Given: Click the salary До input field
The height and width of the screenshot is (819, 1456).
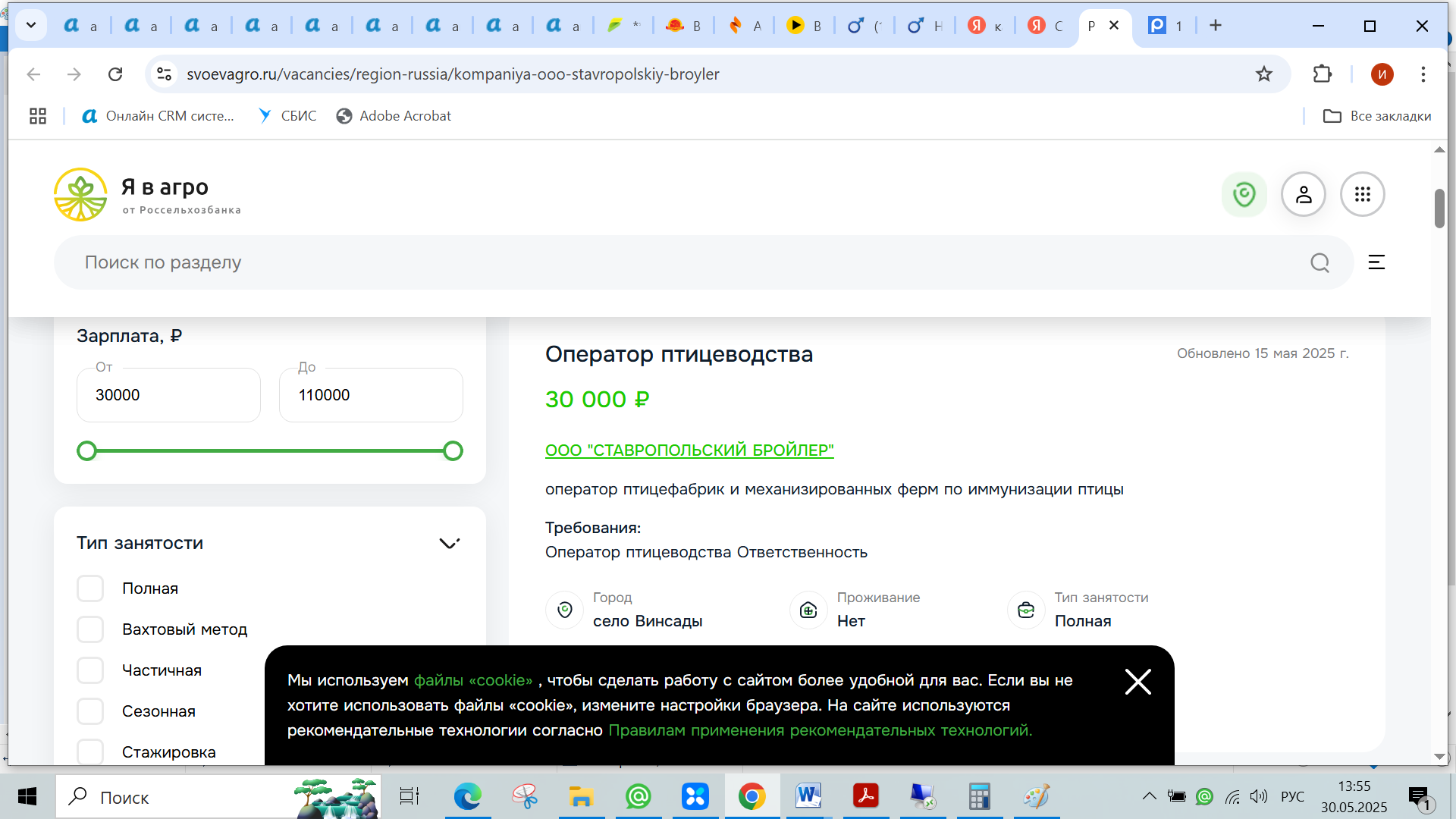Looking at the screenshot, I should coord(371,395).
